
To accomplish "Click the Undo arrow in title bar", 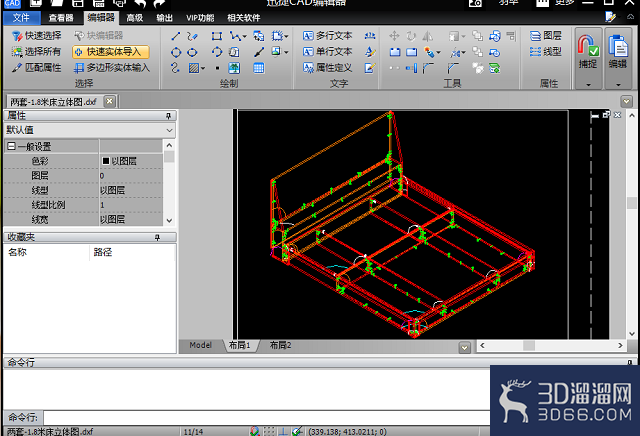I will point(140,3).
